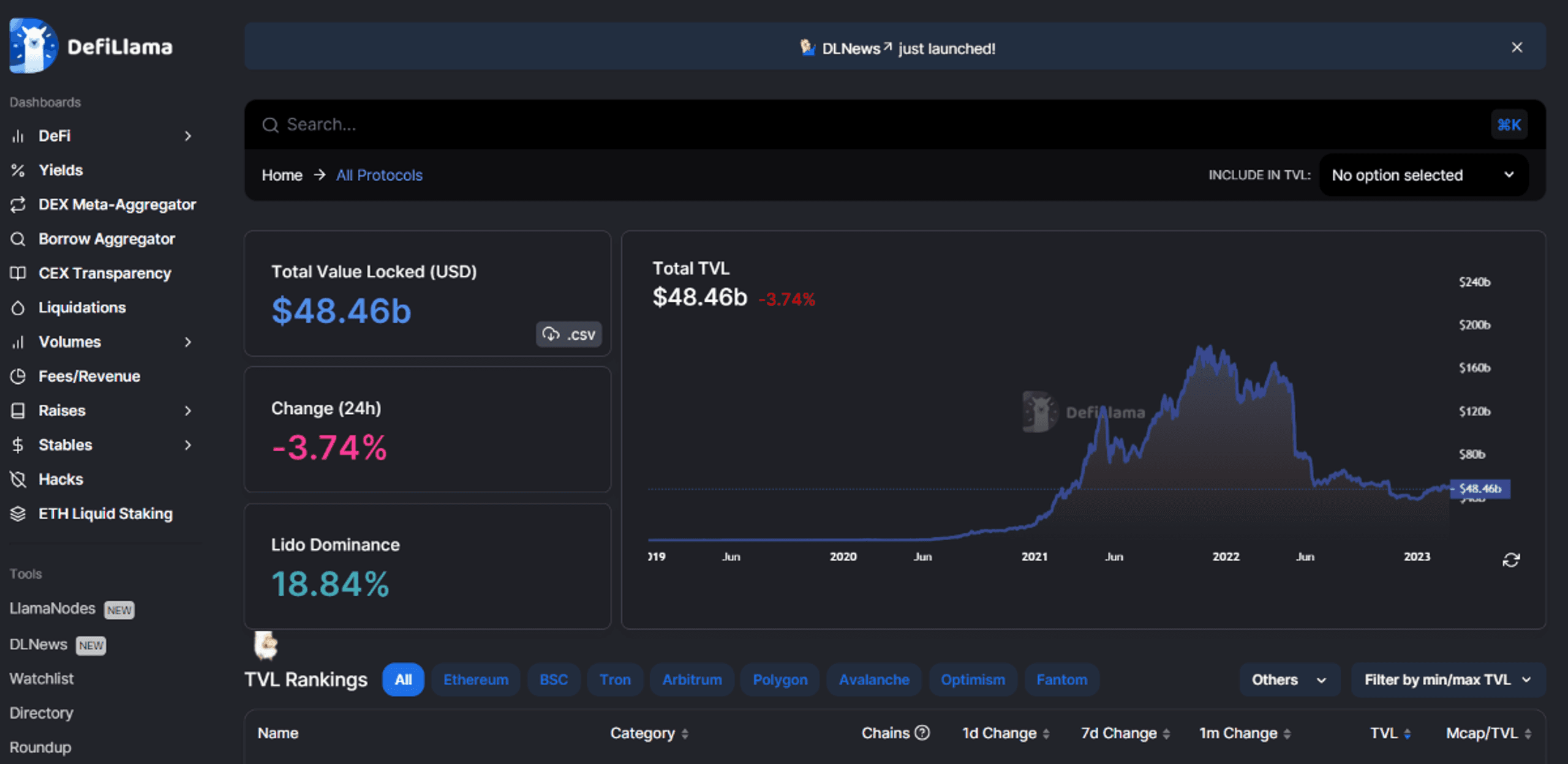This screenshot has height=764, width=1568.
Task: Click the Change (24h) -3.74% value
Action: [330, 447]
